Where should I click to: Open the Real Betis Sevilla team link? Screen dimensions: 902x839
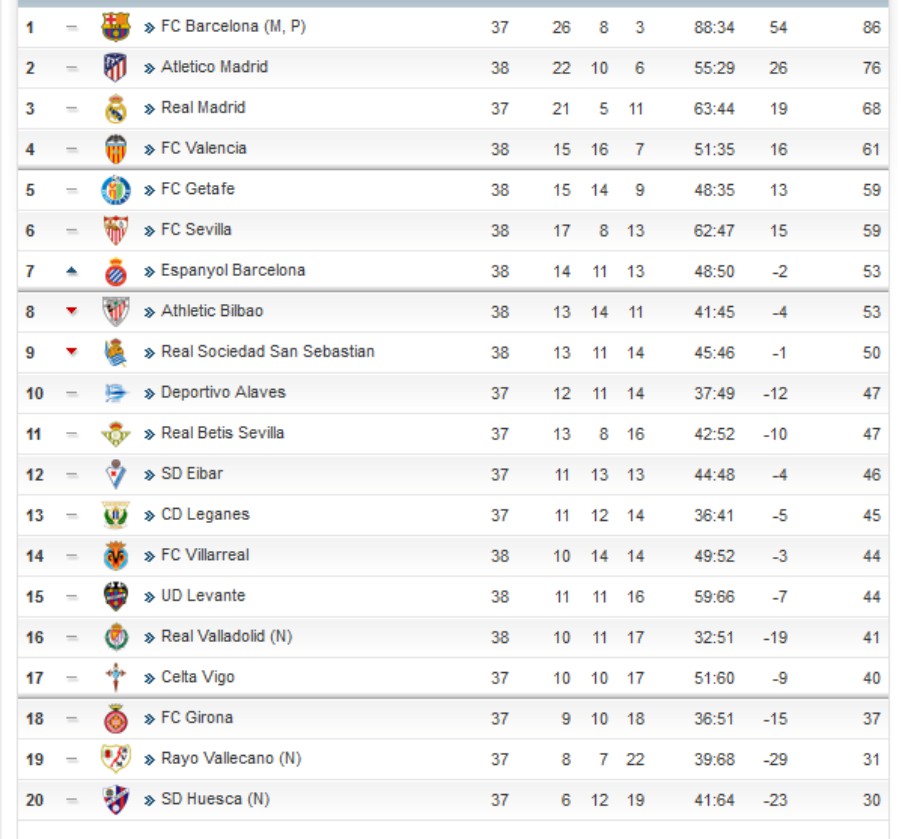[222, 433]
